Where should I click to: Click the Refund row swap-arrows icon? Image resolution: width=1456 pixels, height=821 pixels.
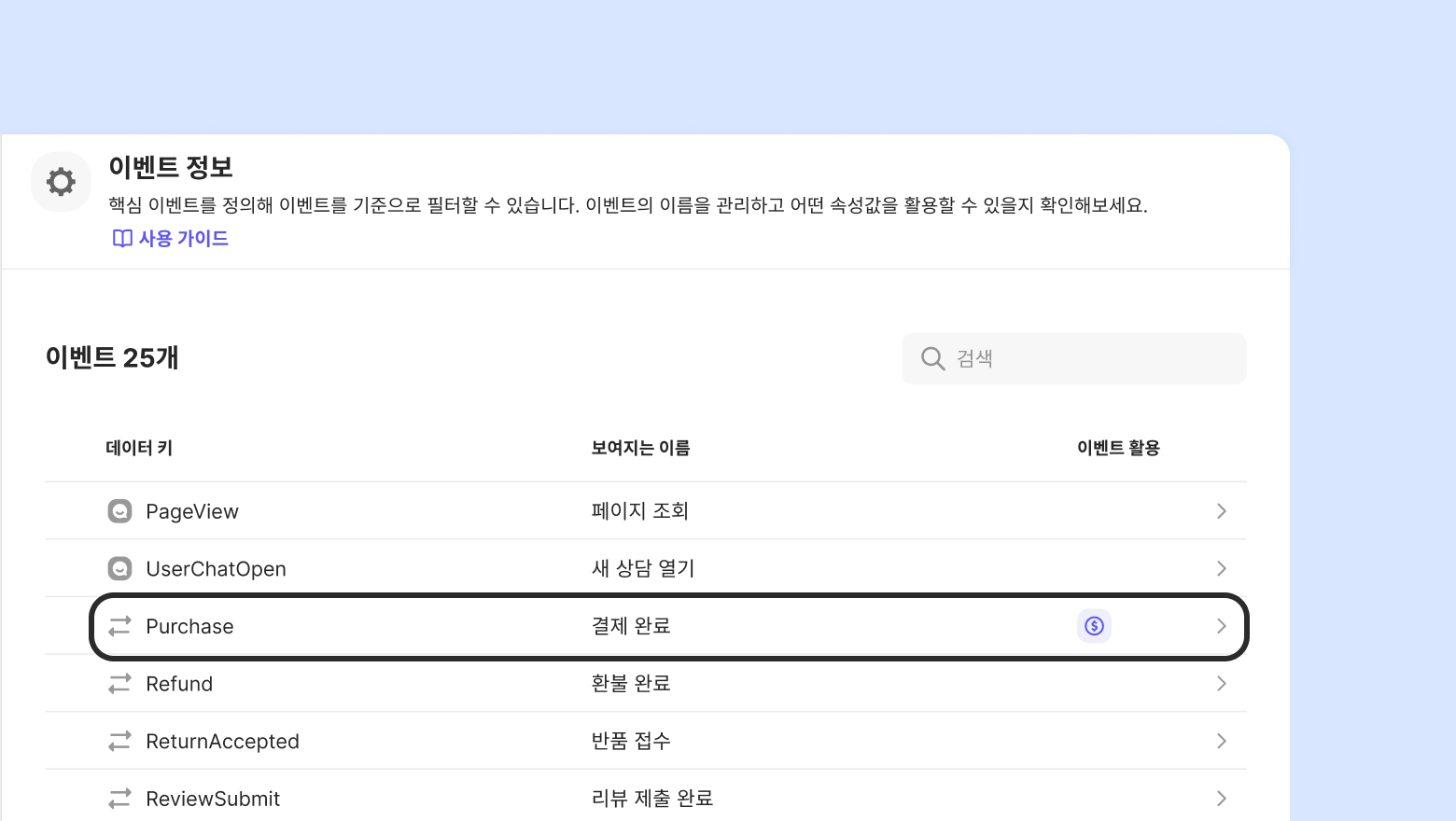[119, 684]
